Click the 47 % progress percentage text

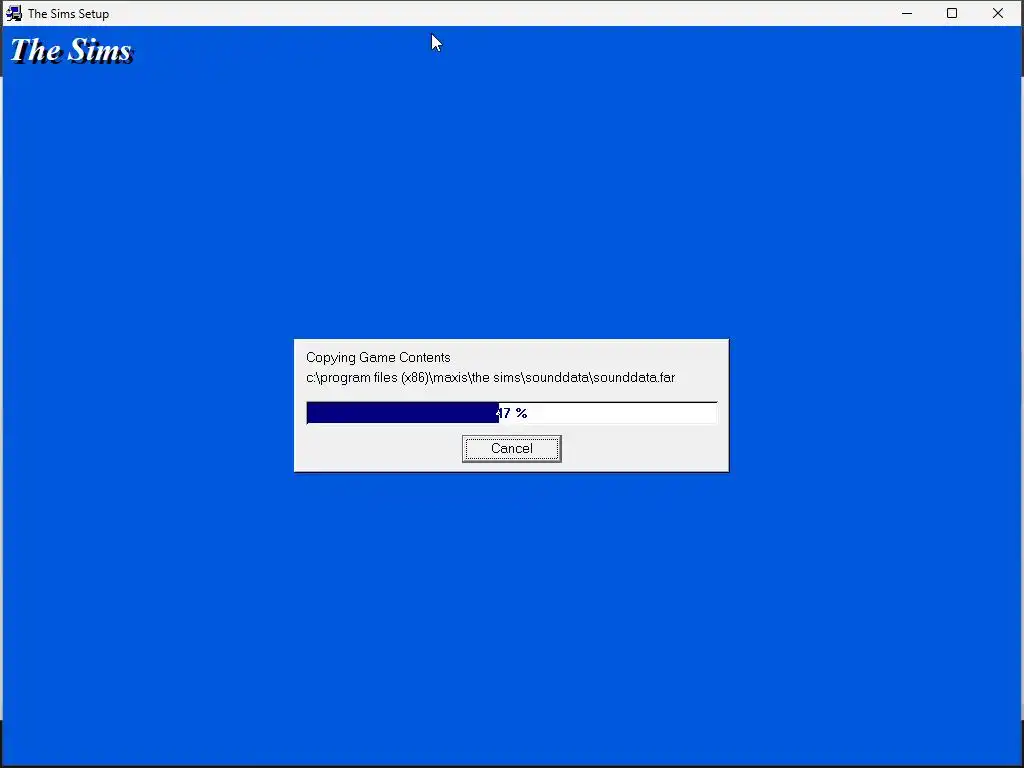(512, 413)
